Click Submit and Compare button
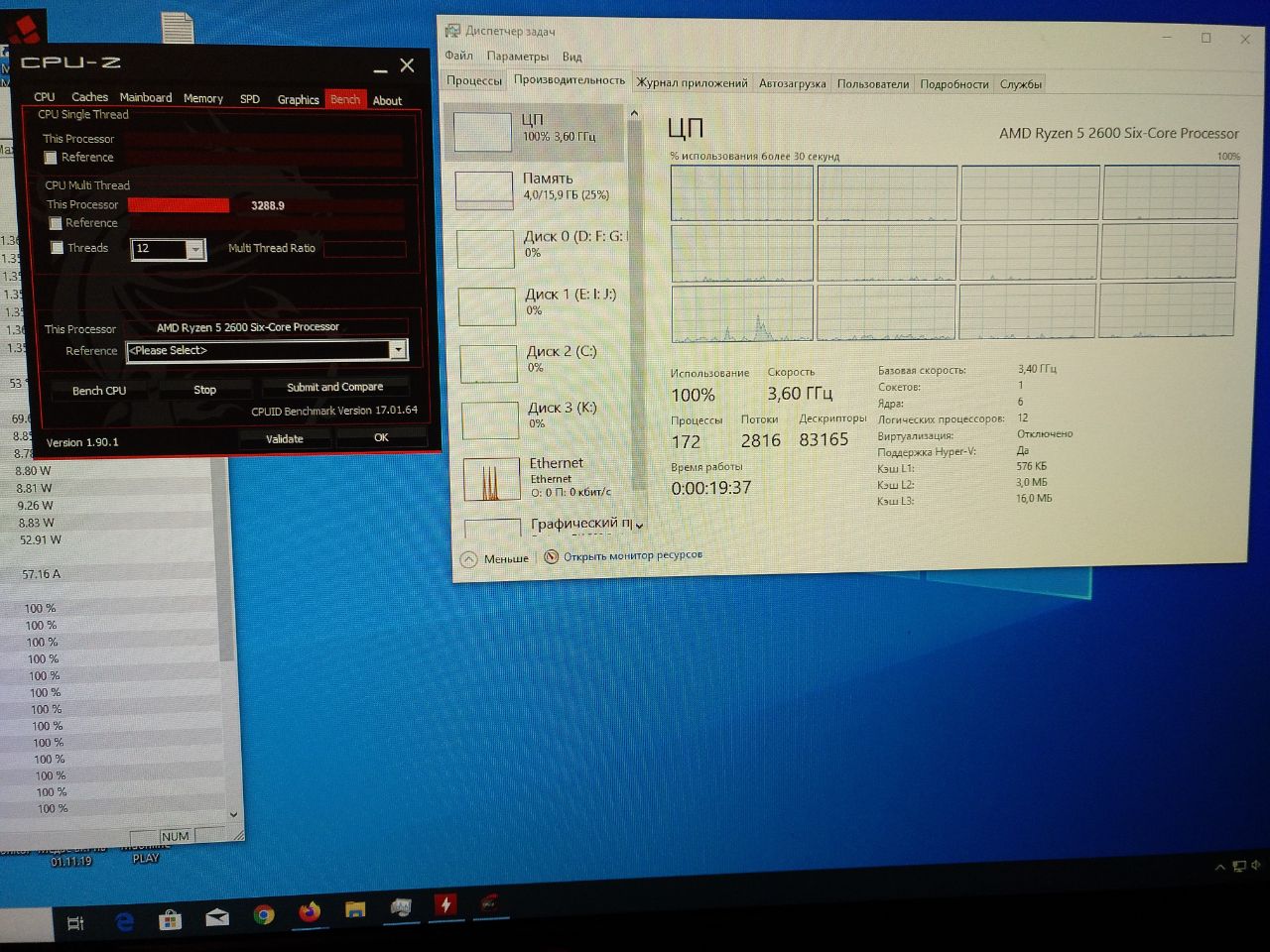 (x=335, y=387)
